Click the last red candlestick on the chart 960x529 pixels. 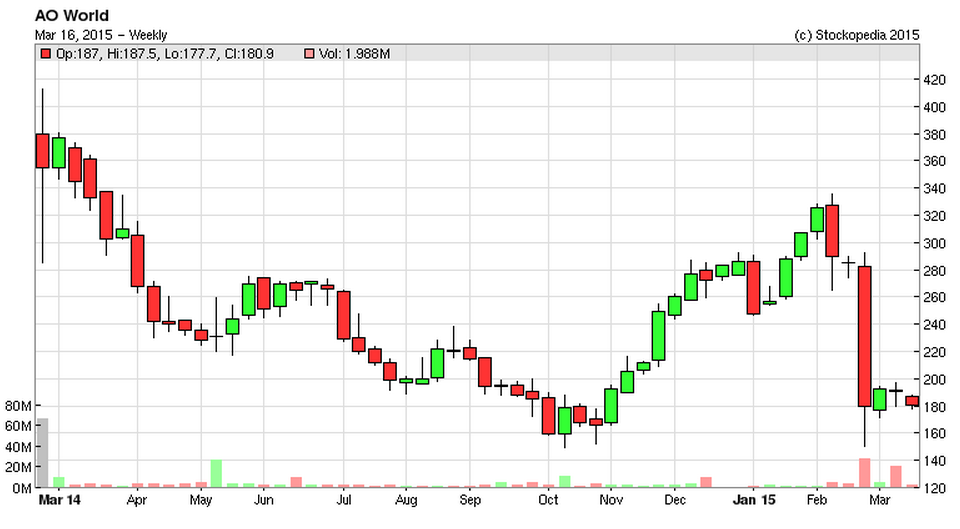tap(912, 401)
